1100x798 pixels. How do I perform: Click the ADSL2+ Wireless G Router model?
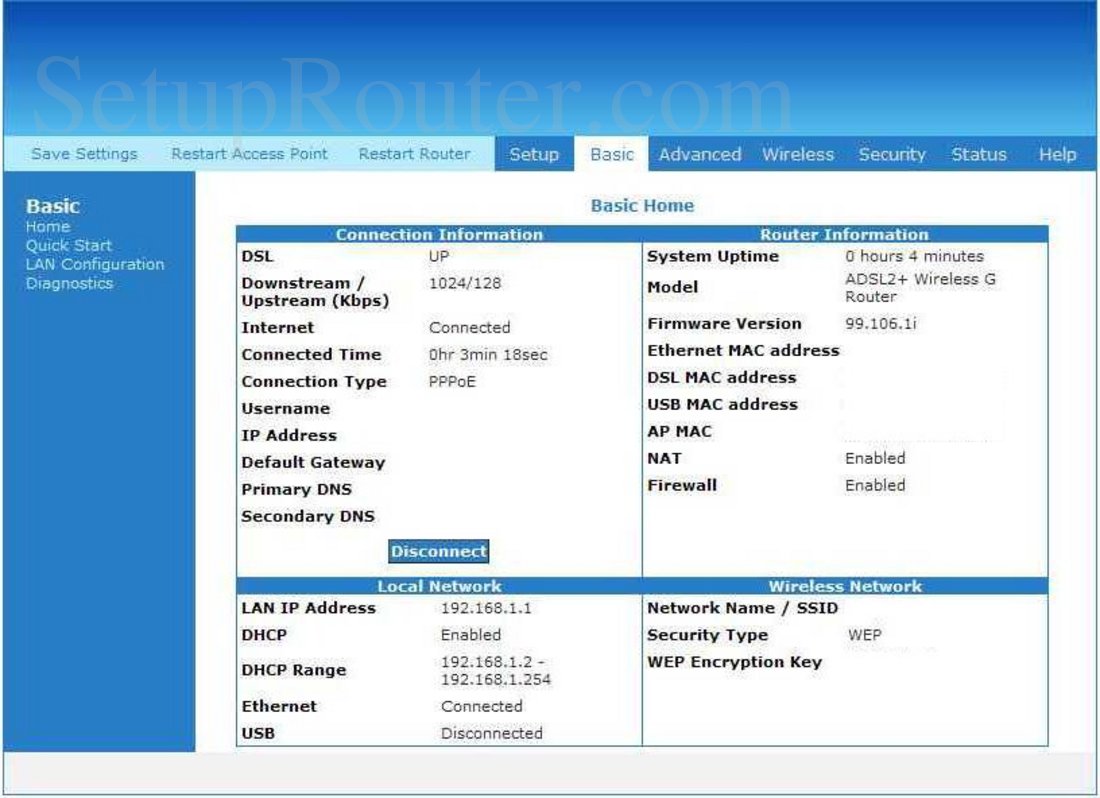coord(920,288)
